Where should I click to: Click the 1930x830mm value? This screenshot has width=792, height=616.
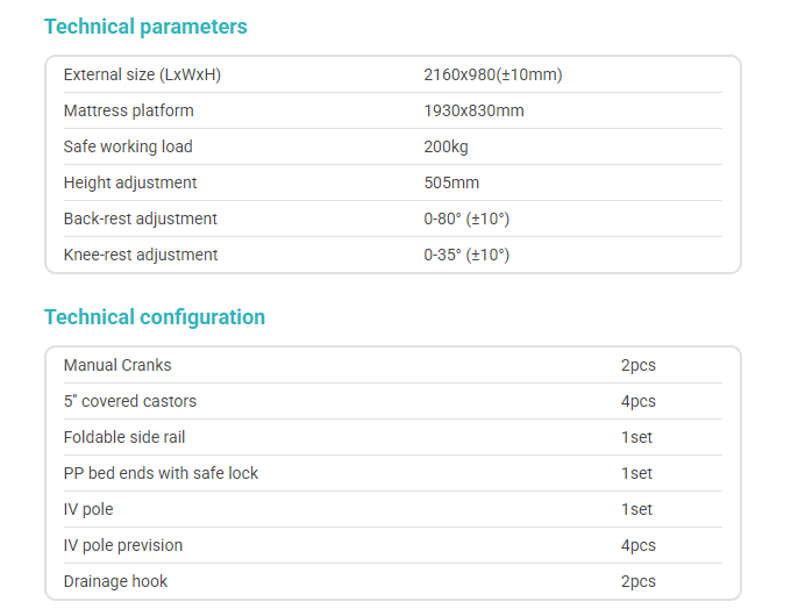(474, 111)
